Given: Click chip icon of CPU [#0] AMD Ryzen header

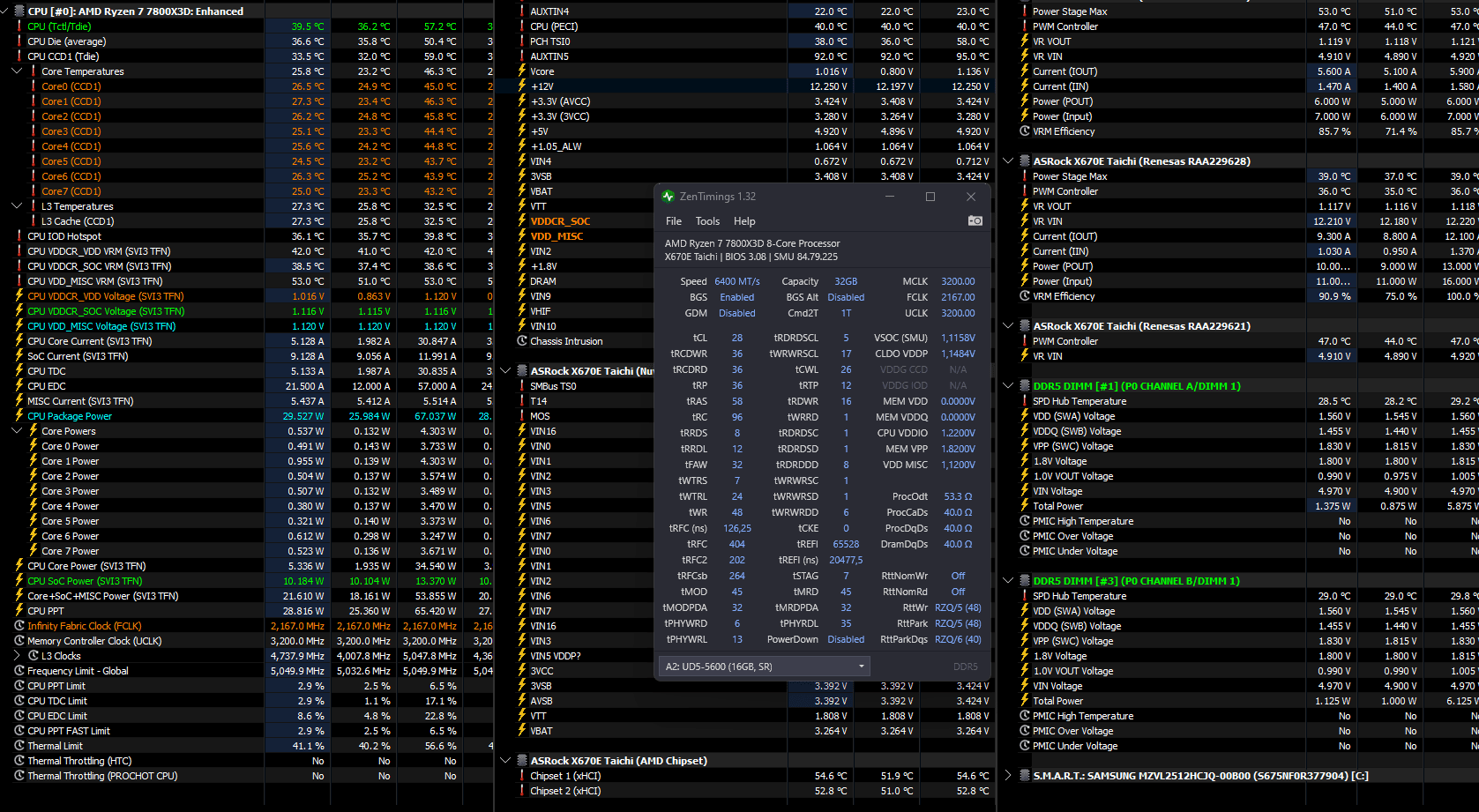Looking at the screenshot, I should pos(19,11).
